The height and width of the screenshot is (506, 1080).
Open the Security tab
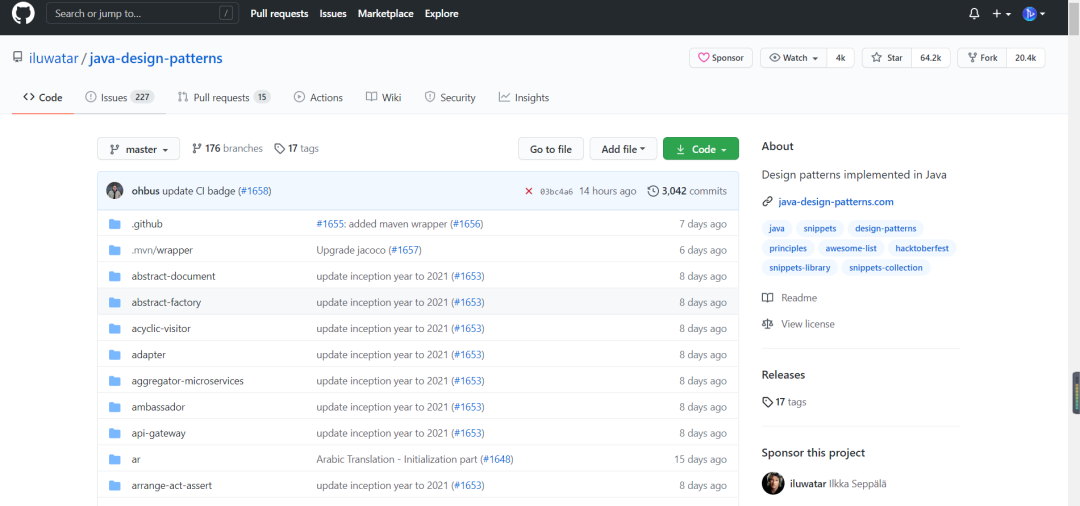click(450, 98)
